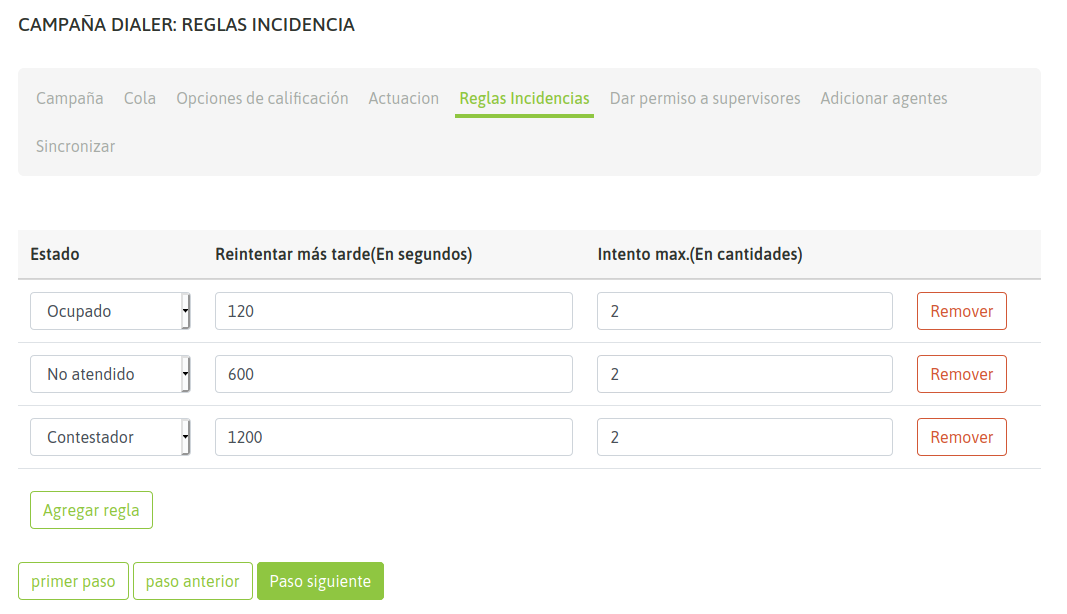Click the Reglas Incidencias tab

click(524, 98)
